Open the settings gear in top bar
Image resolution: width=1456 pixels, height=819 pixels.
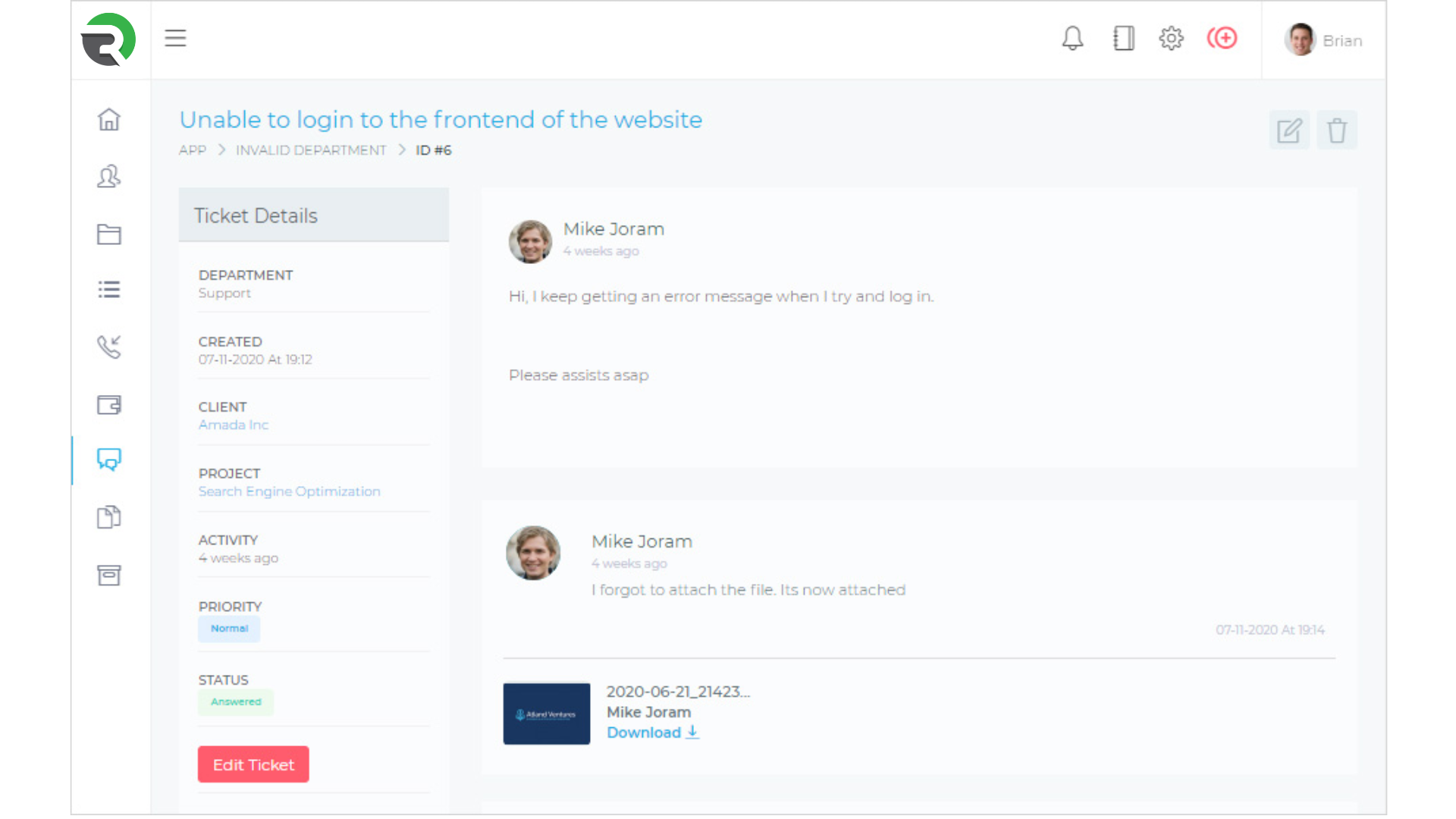pos(1171,39)
